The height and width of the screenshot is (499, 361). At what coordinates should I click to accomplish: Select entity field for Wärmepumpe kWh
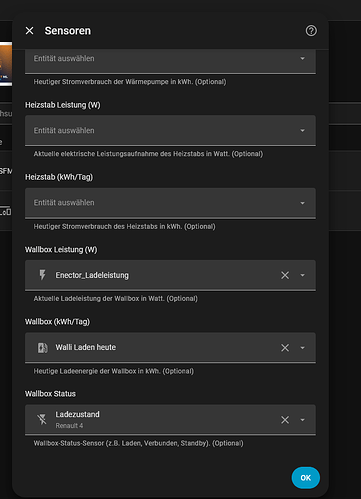[170, 61]
